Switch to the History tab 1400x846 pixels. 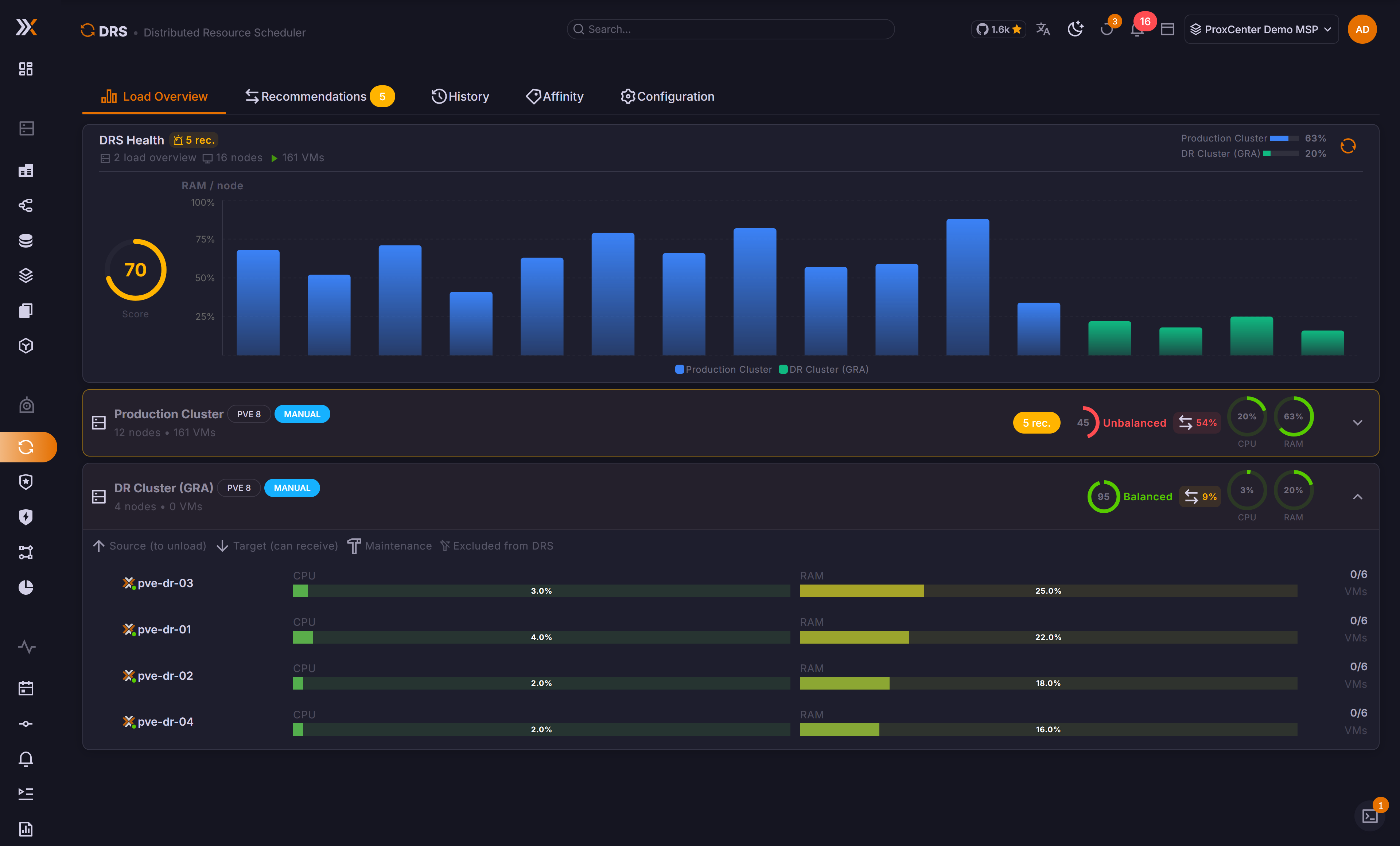click(460, 97)
